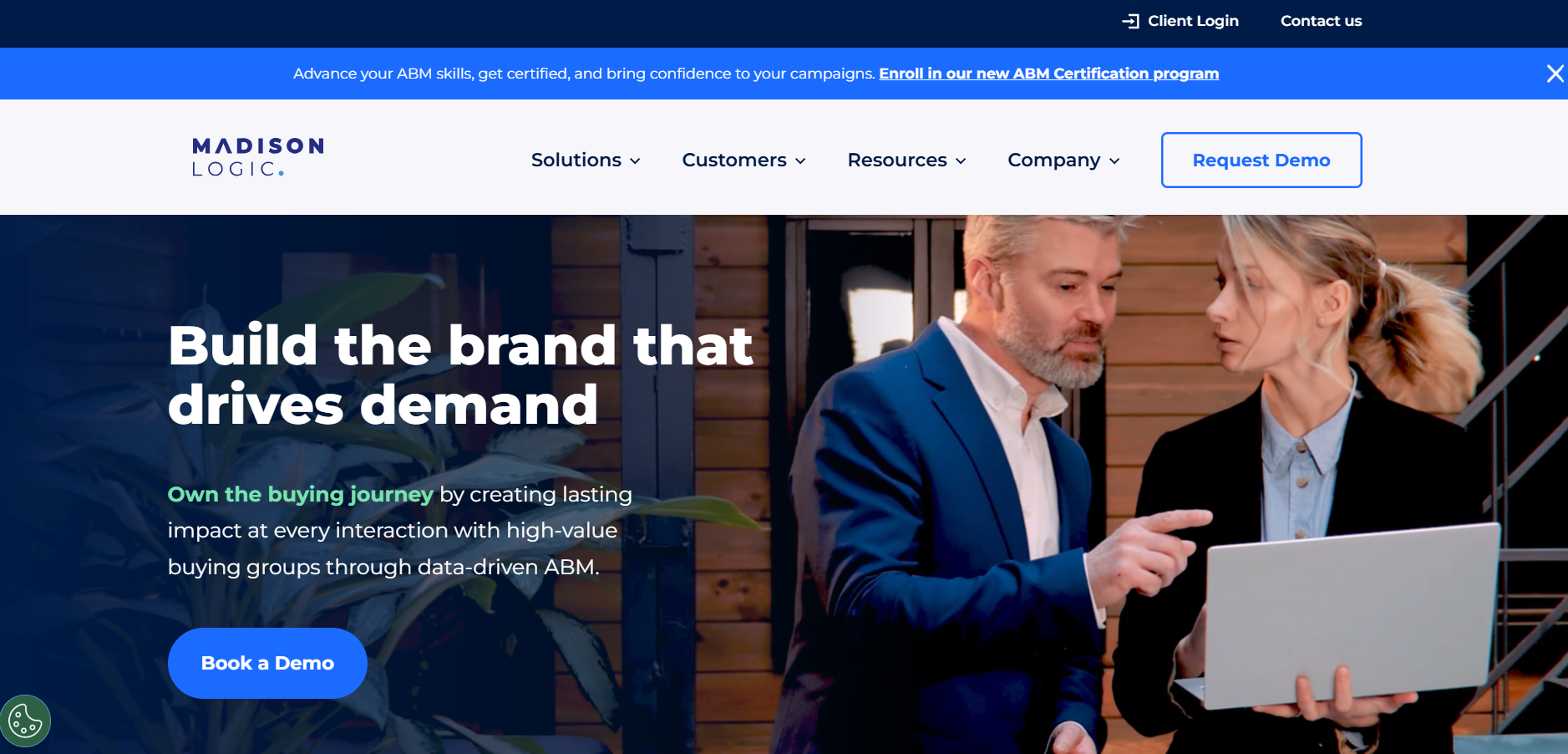The height and width of the screenshot is (754, 1568).
Task: Open the Client Login text link
Action: (x=1193, y=21)
